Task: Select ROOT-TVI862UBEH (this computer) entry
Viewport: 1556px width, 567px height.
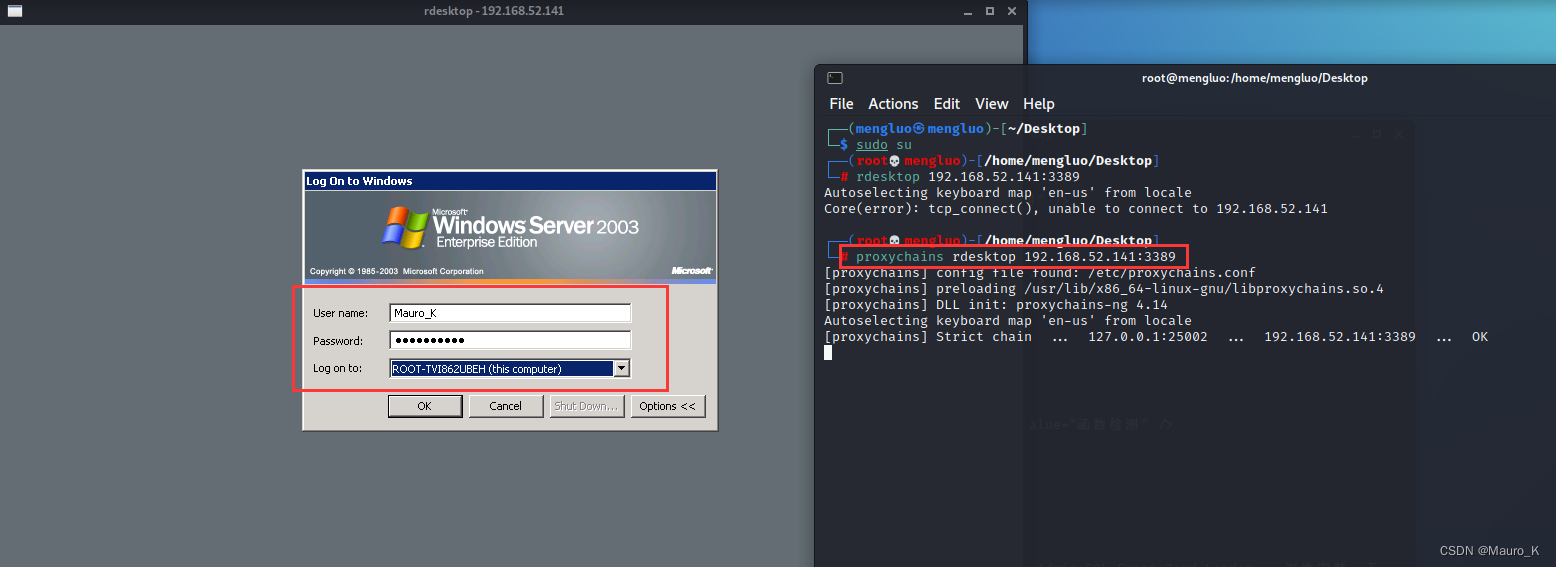Action: click(501, 368)
